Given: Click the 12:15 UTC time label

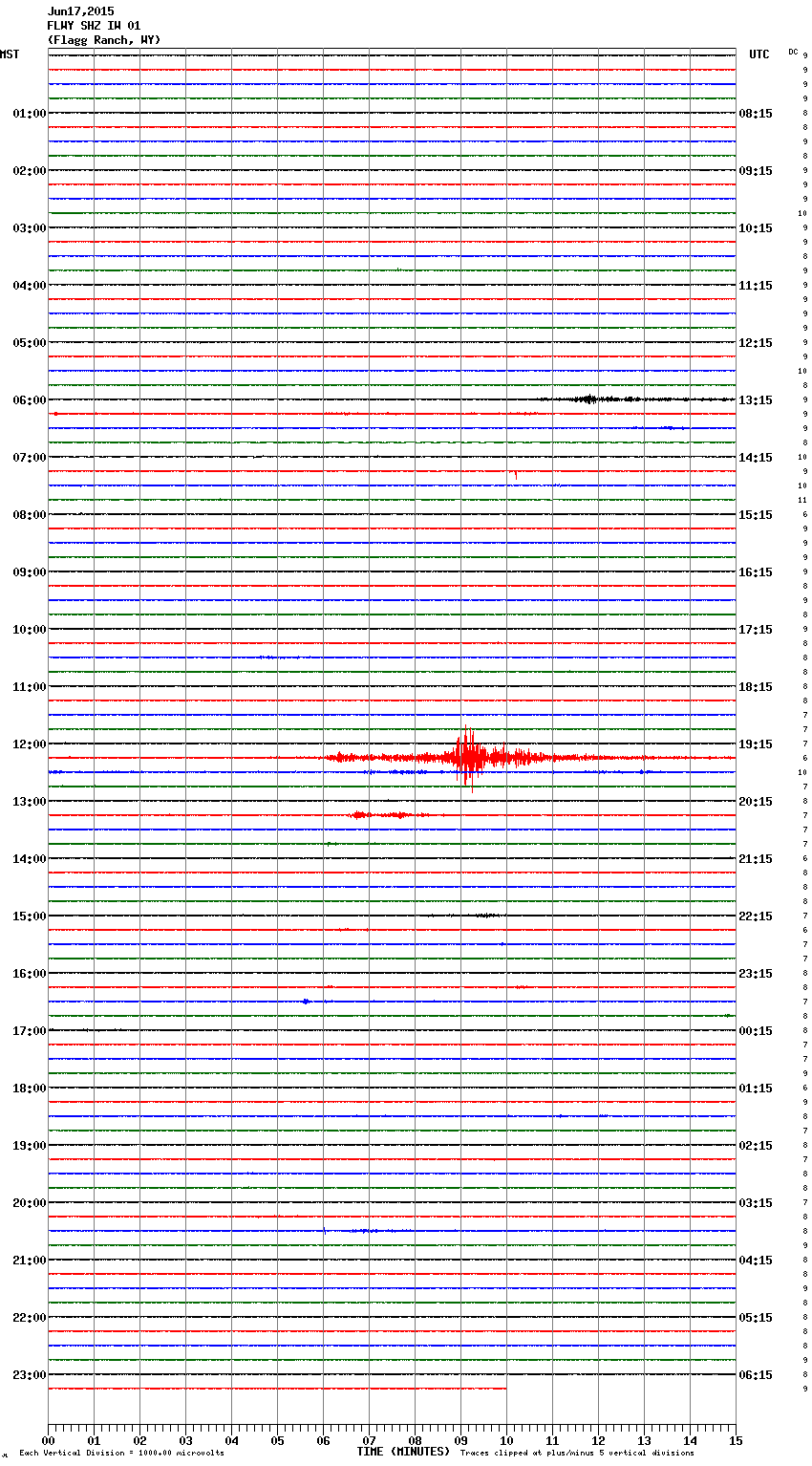Looking at the screenshot, I should 756,343.
